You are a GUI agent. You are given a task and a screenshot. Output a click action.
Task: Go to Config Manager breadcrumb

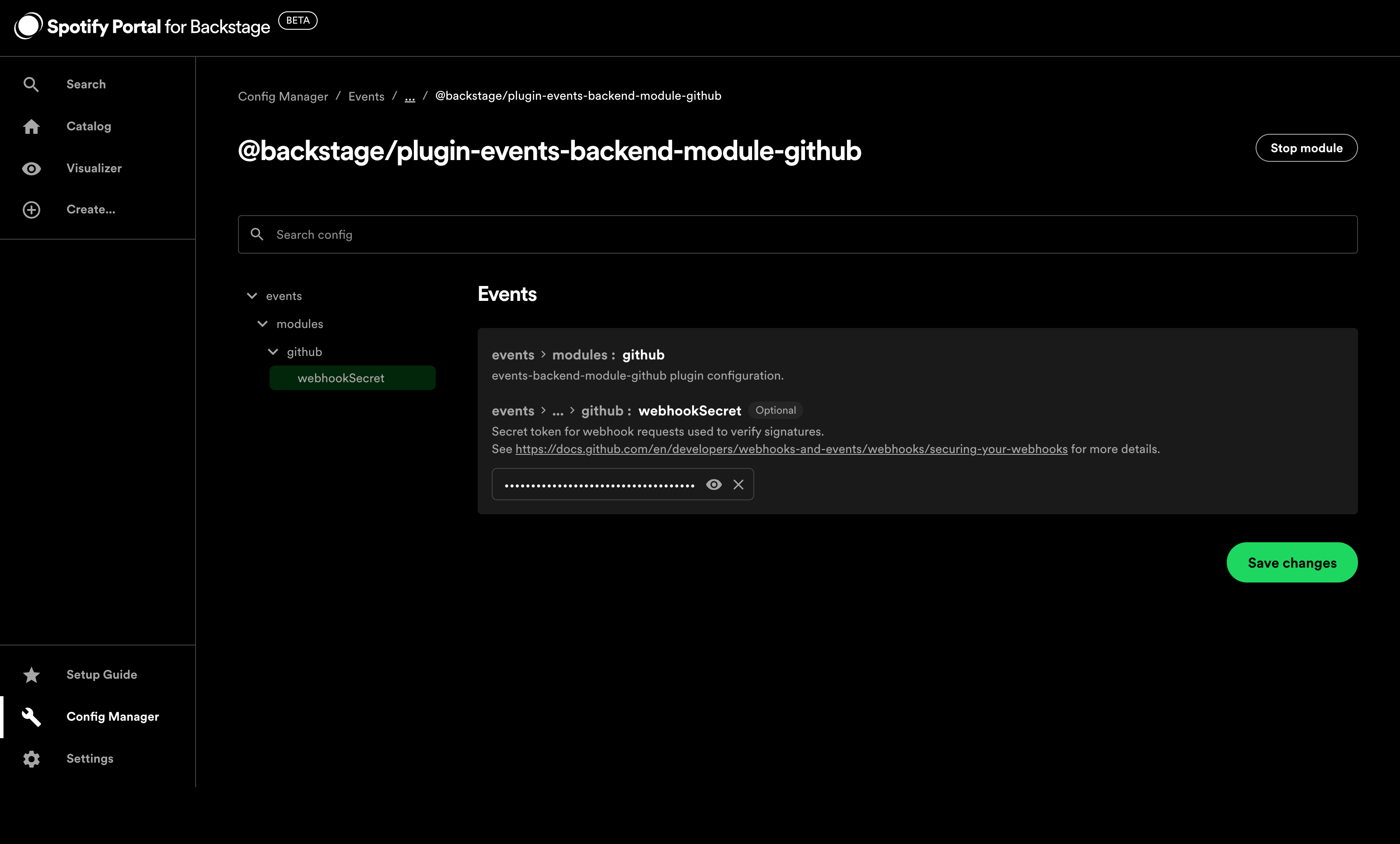[283, 96]
